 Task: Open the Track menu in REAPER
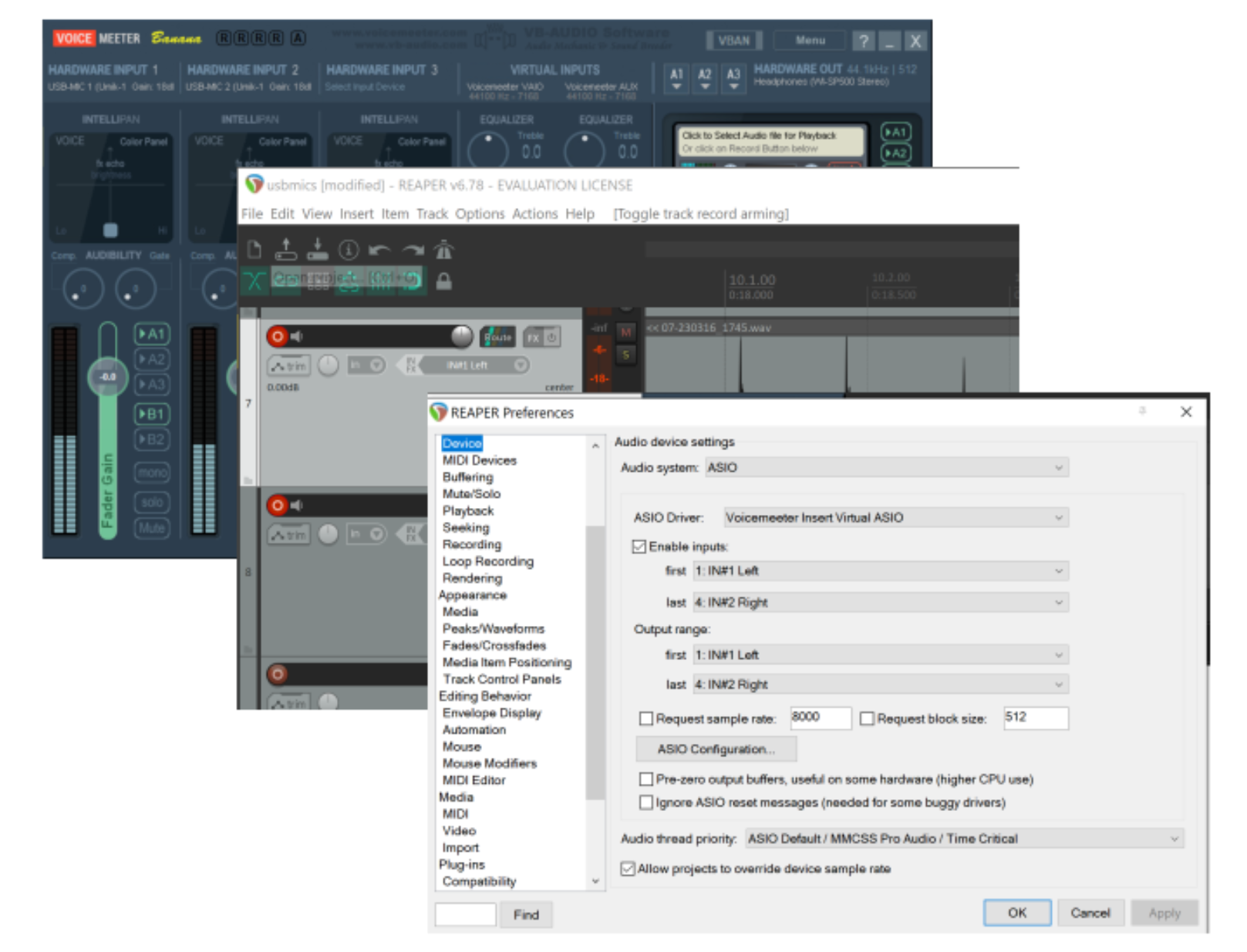point(432,214)
